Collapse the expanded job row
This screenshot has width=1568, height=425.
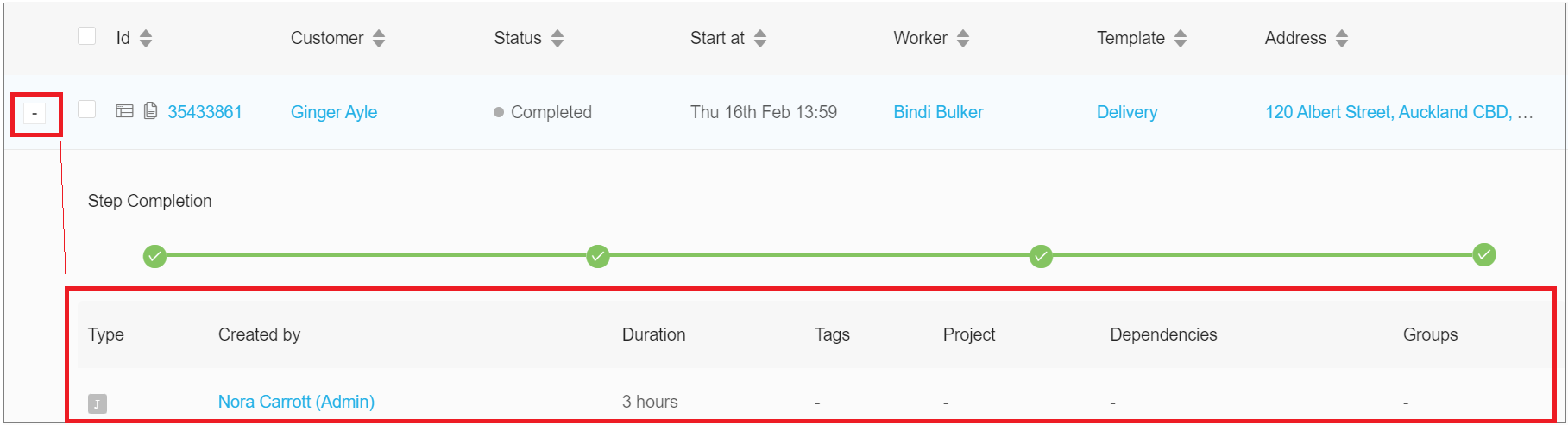[35, 113]
